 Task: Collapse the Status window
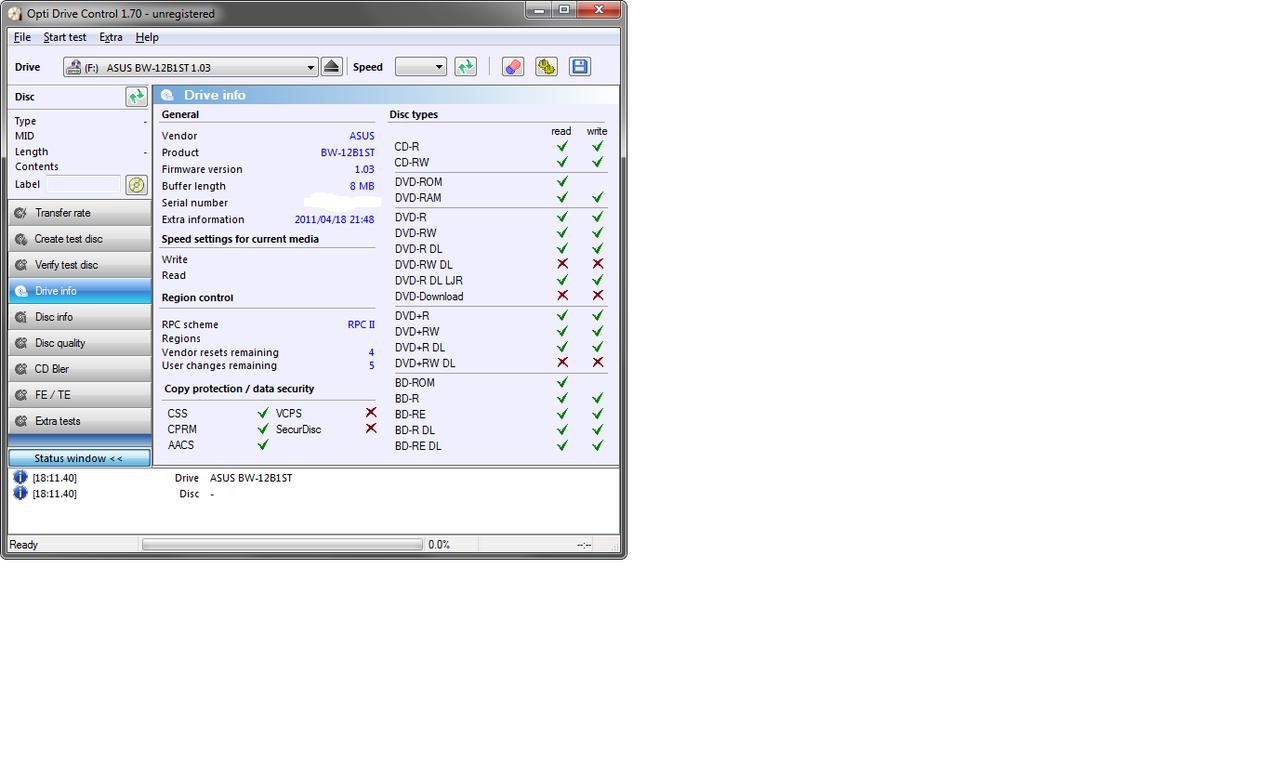(80, 458)
